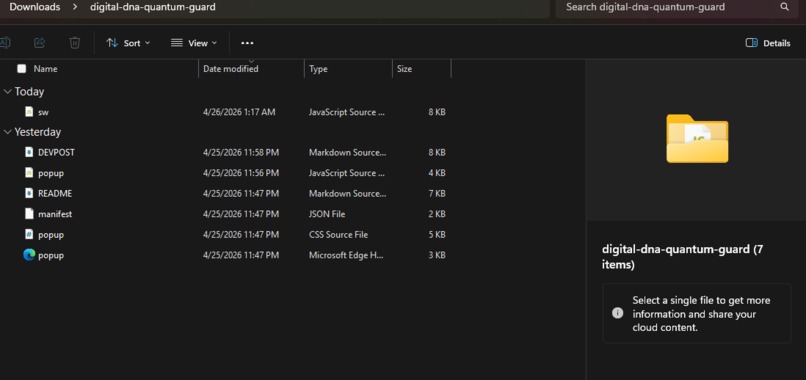The image size is (806, 380).
Task: Open the View dropdown
Action: coord(194,43)
